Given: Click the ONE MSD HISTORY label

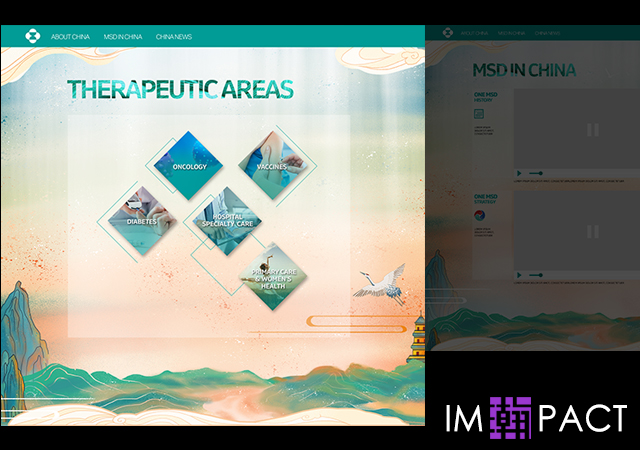Looking at the screenshot, I should tap(485, 97).
